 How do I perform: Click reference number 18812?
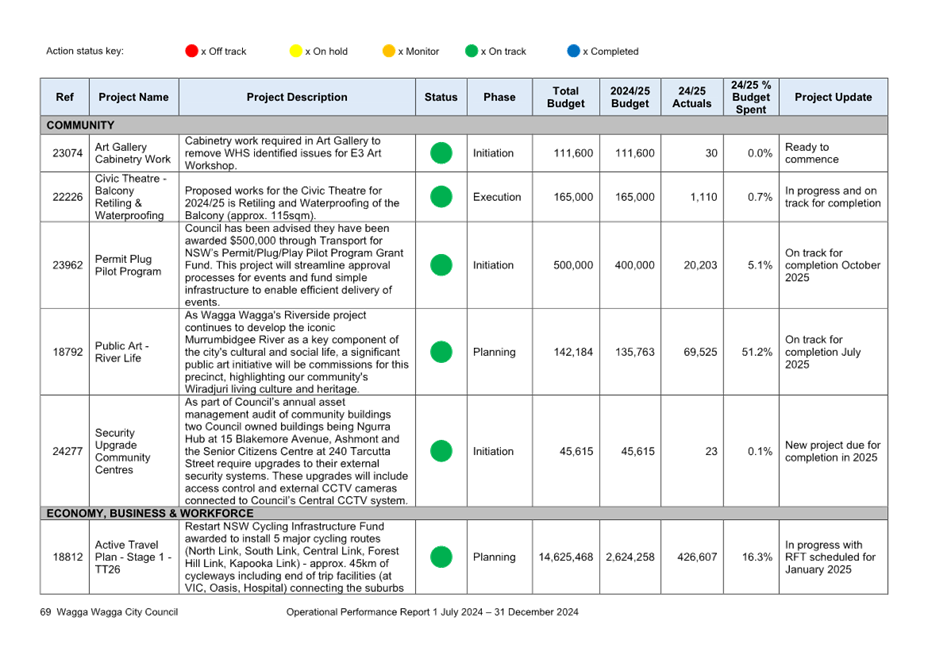(x=67, y=557)
